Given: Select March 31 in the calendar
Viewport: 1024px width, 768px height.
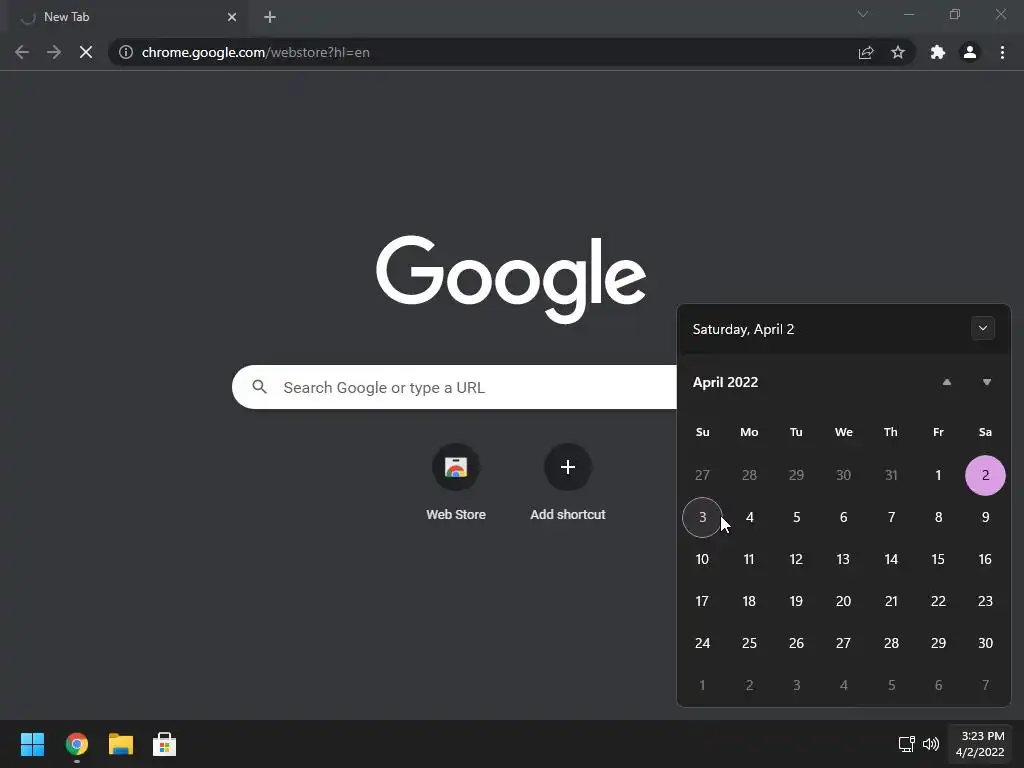Looking at the screenshot, I should (891, 475).
